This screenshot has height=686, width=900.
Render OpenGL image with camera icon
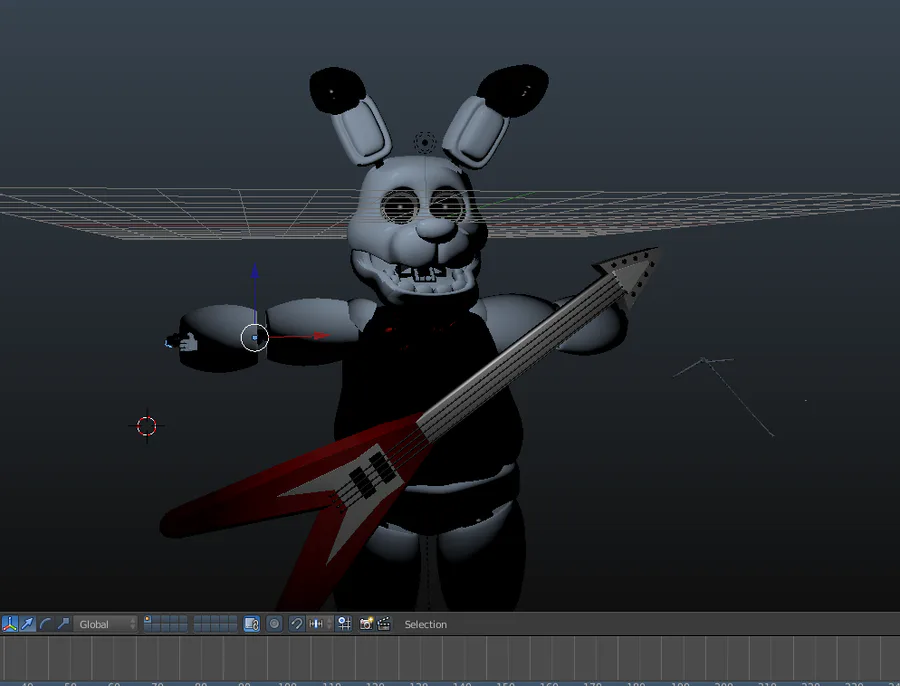click(x=366, y=624)
